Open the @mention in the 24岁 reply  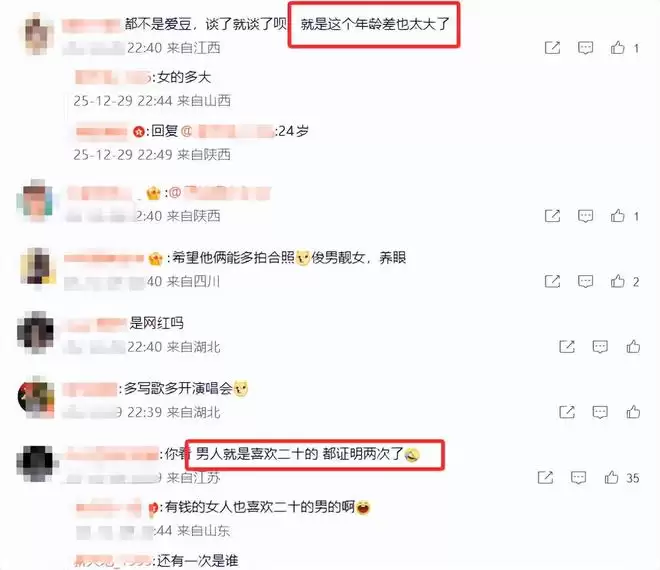pos(228,131)
